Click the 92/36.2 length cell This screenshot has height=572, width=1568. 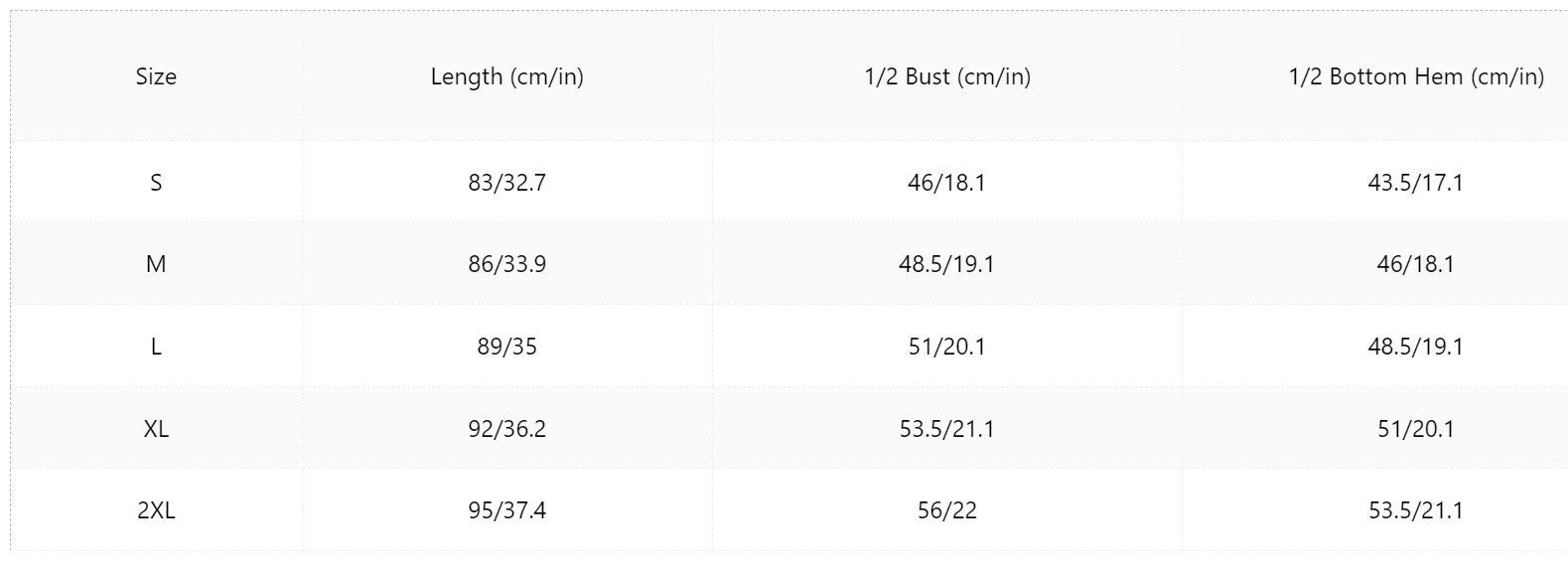click(x=506, y=429)
